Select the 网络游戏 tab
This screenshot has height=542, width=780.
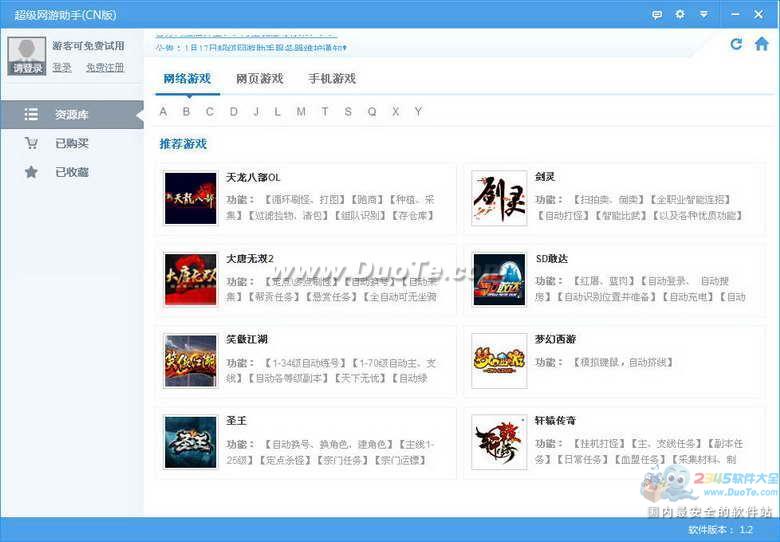[x=187, y=79]
